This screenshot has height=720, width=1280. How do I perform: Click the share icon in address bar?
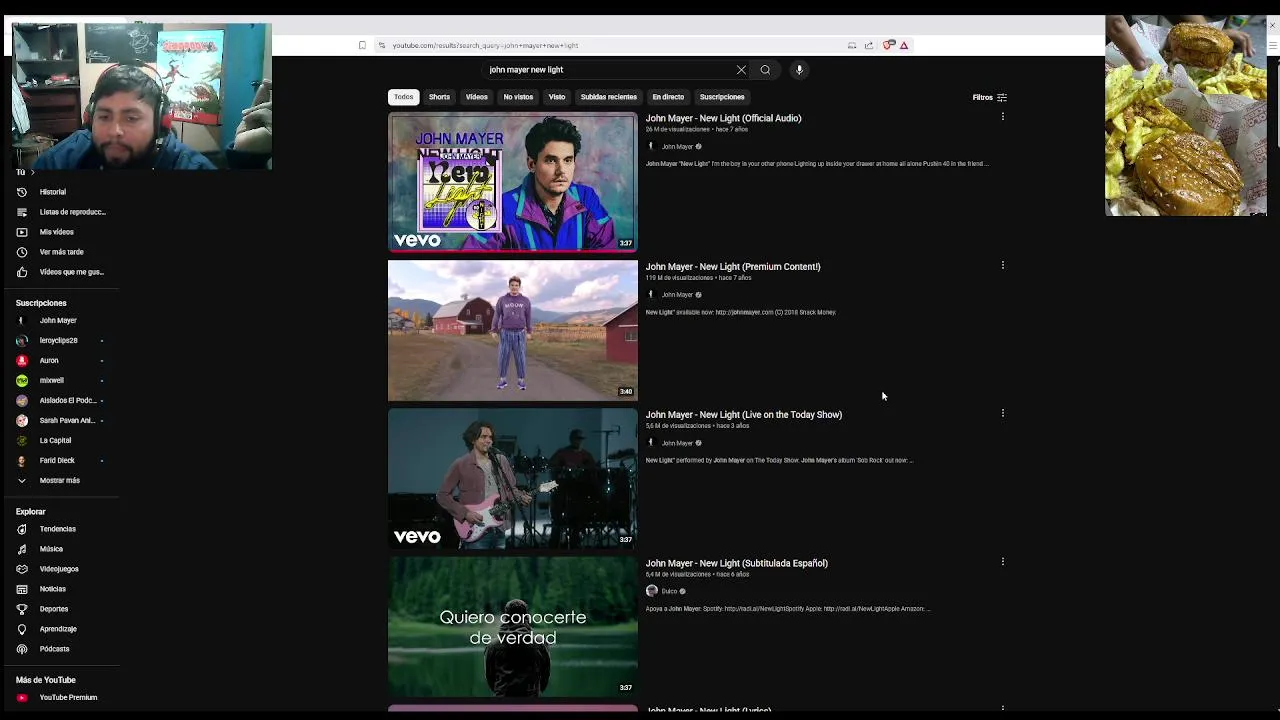pyautogui.click(x=869, y=45)
